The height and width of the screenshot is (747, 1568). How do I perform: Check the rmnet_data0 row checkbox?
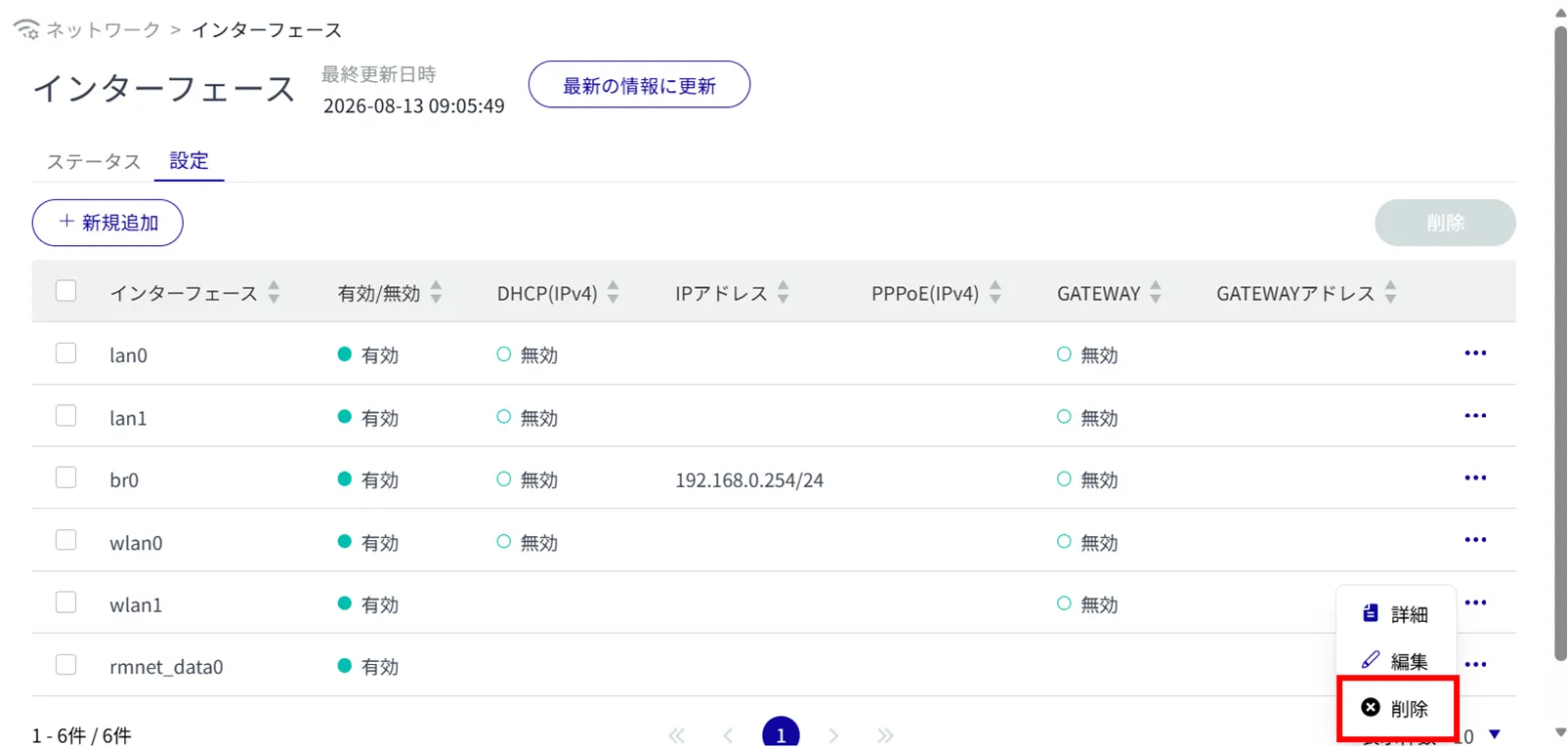pyautogui.click(x=65, y=665)
